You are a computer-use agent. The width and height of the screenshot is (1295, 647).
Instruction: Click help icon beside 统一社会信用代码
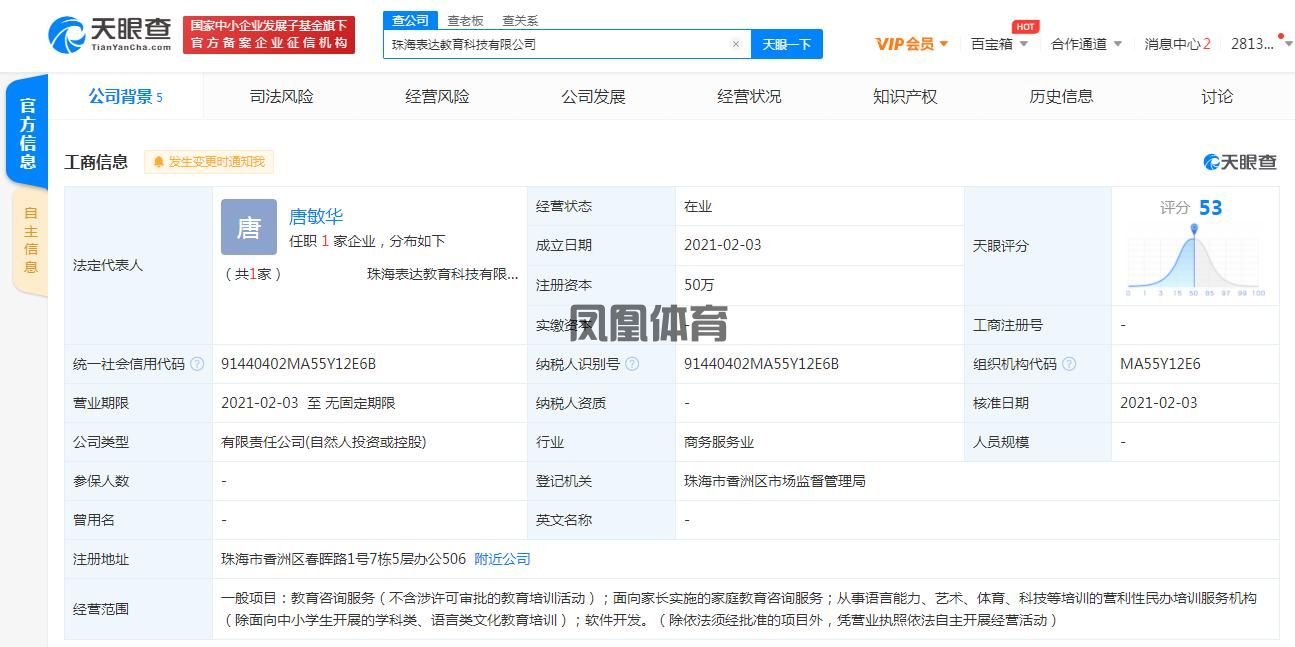(197, 364)
